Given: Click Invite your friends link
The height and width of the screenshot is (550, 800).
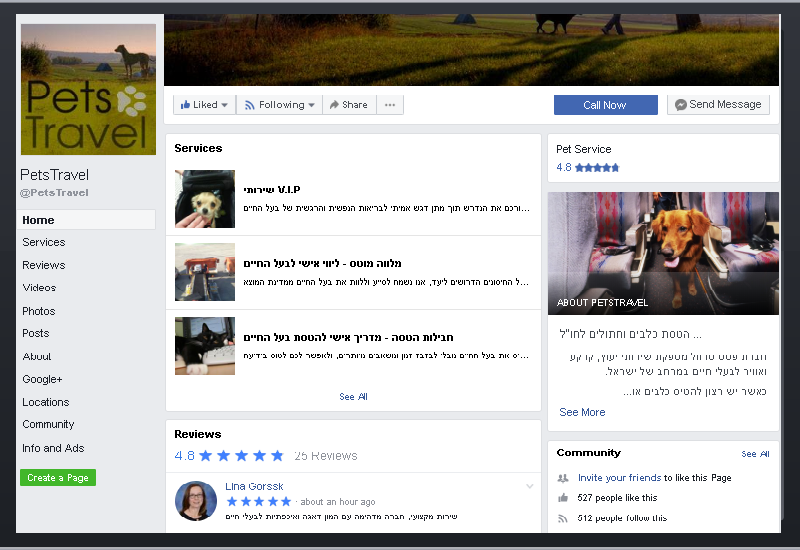Looking at the screenshot, I should pos(619,478).
